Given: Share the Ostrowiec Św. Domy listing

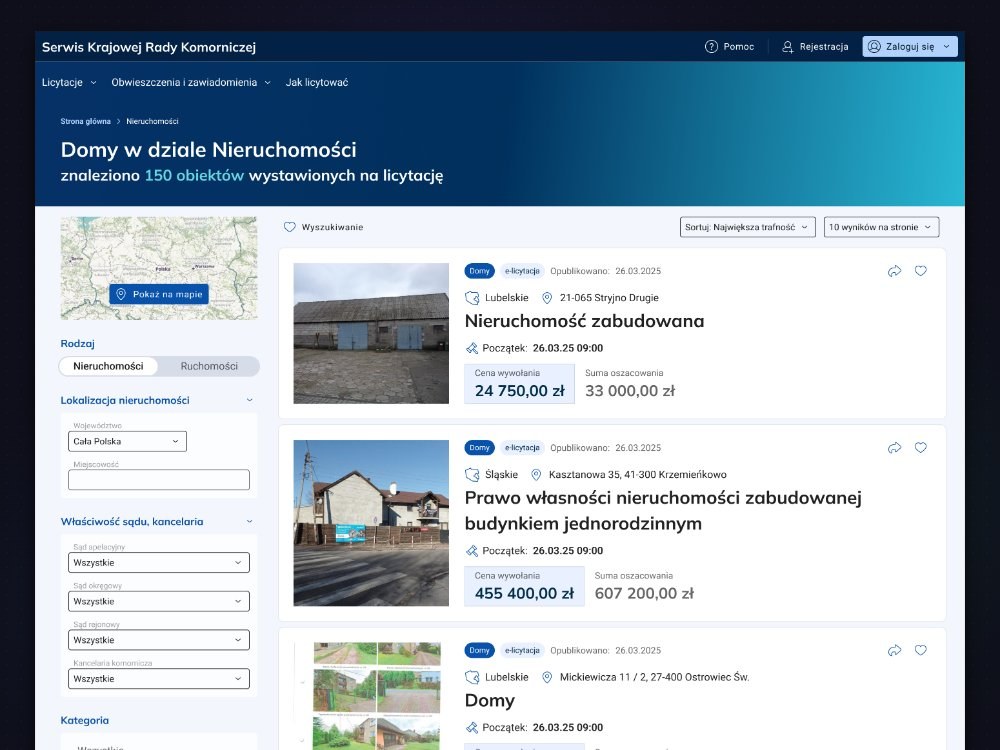Looking at the screenshot, I should point(895,651).
